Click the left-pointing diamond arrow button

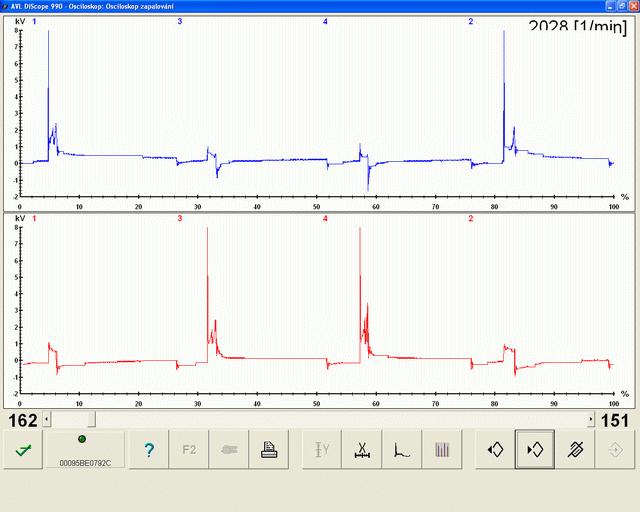point(494,450)
